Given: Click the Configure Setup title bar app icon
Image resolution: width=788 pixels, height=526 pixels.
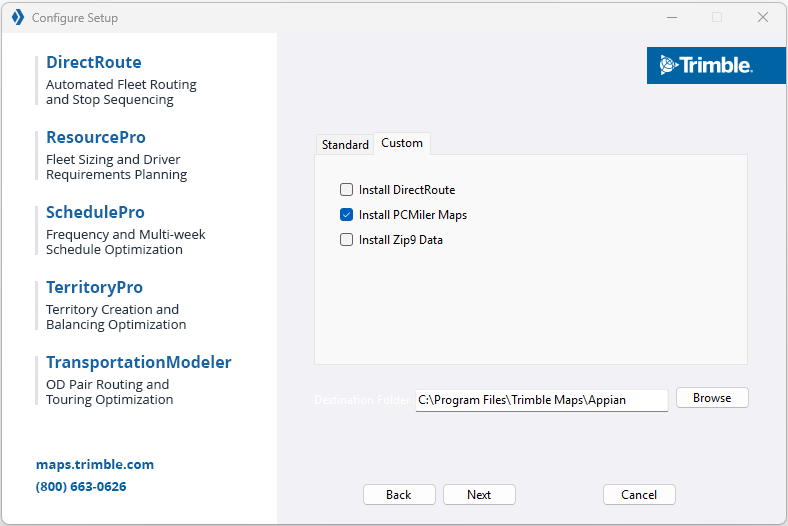Looking at the screenshot, I should [x=18, y=18].
